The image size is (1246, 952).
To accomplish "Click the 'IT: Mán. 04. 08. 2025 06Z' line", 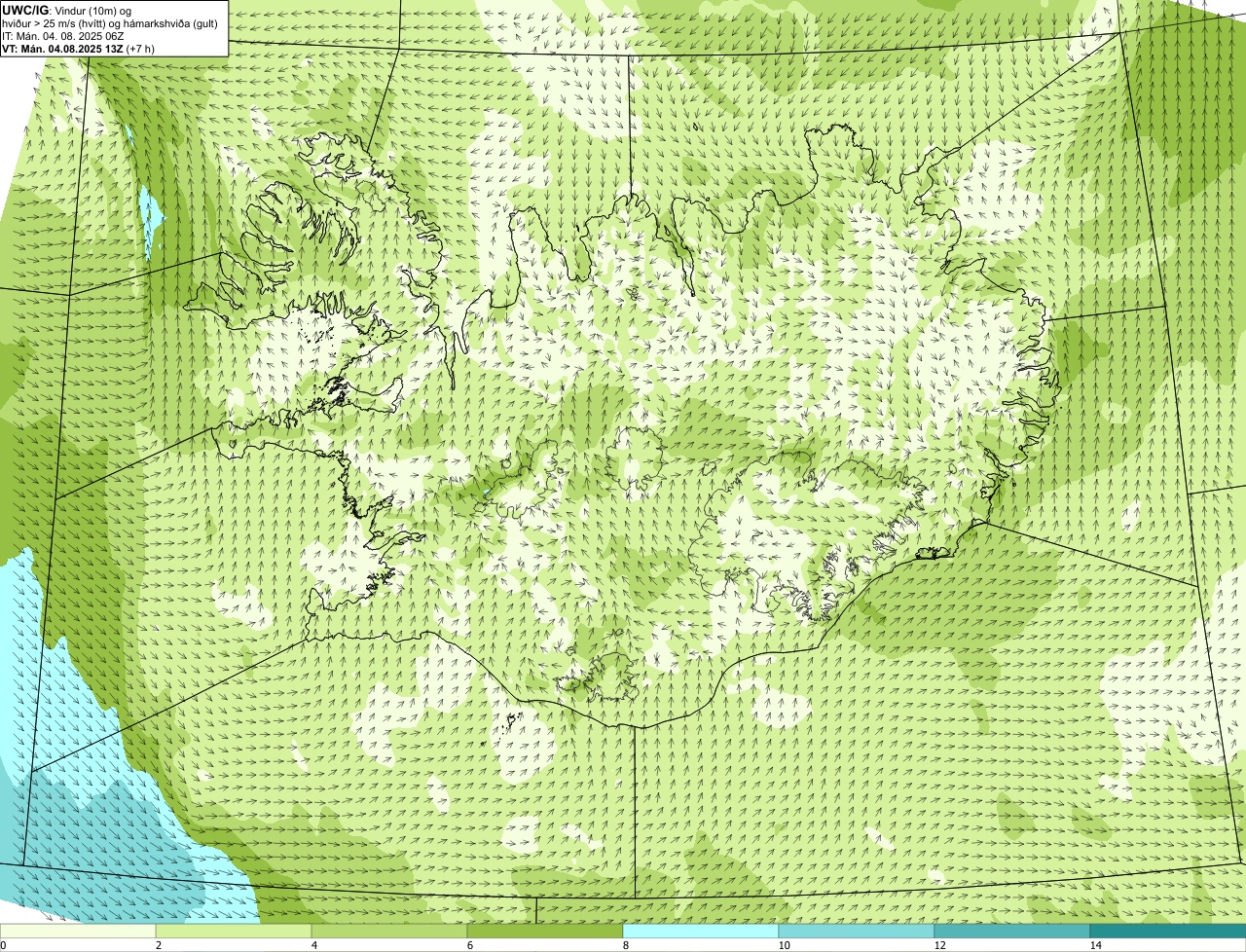I will [x=63, y=36].
